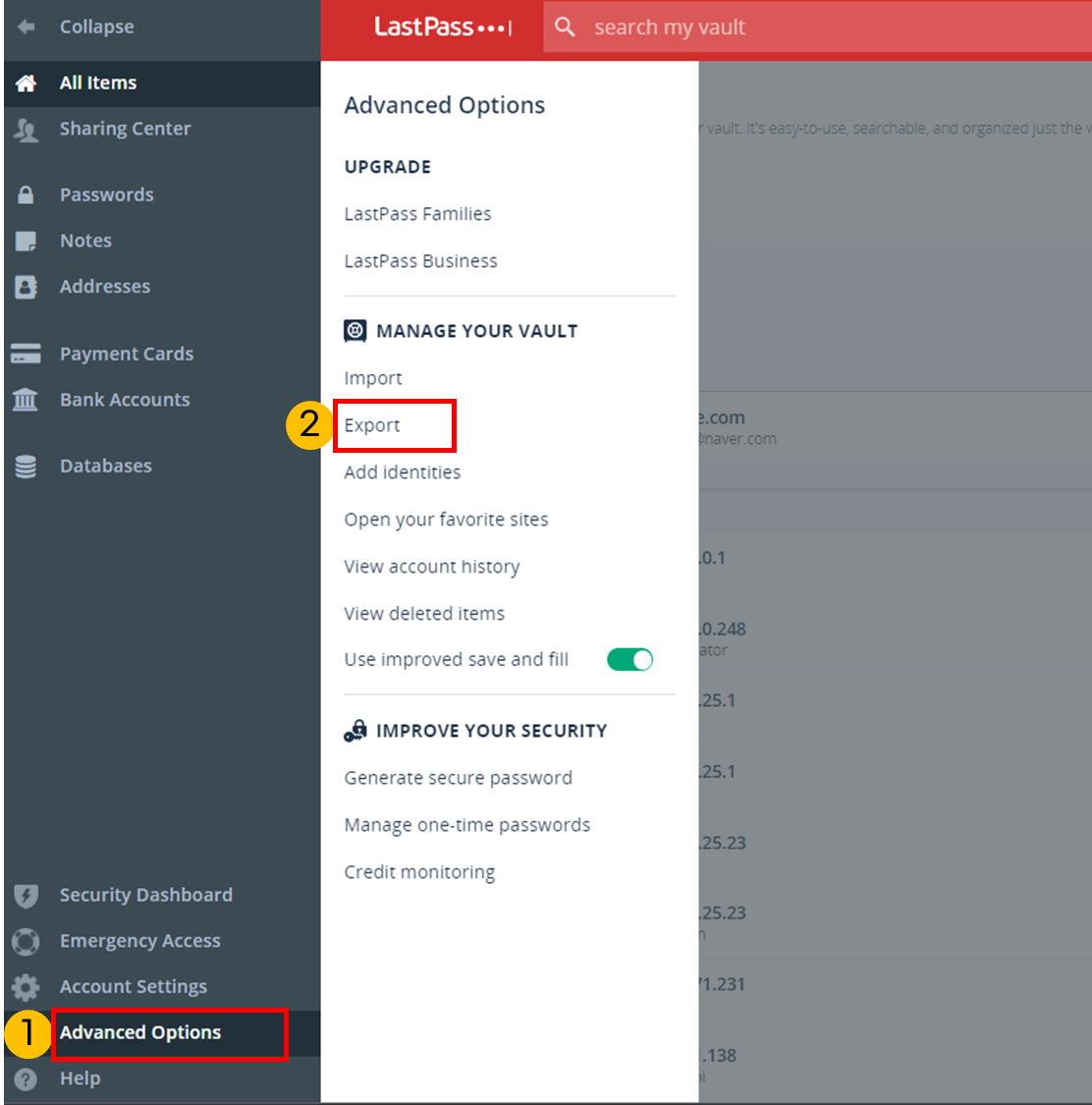Open Help label in sidebar
This screenshot has height=1105, width=1092.
(81, 1078)
